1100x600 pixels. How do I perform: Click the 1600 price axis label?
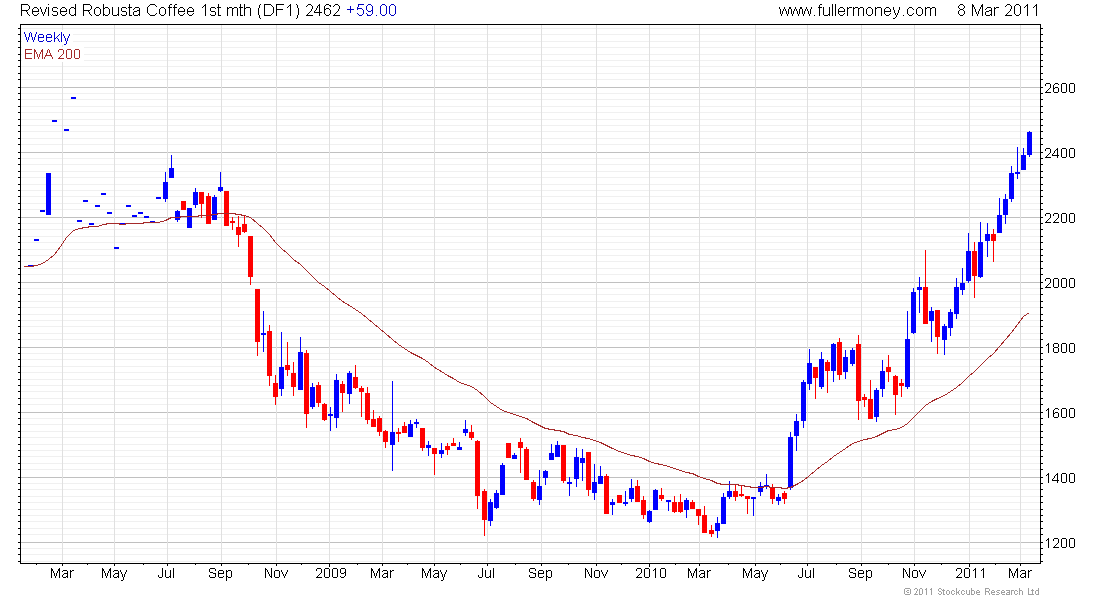(x=1060, y=413)
